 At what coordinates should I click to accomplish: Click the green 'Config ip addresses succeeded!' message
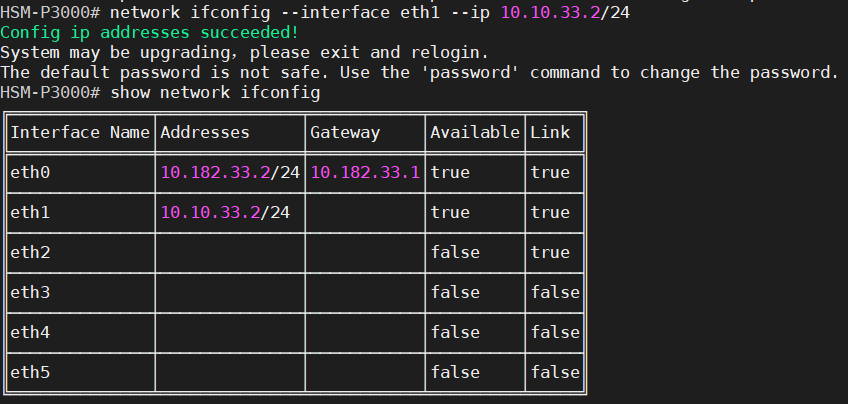point(150,32)
